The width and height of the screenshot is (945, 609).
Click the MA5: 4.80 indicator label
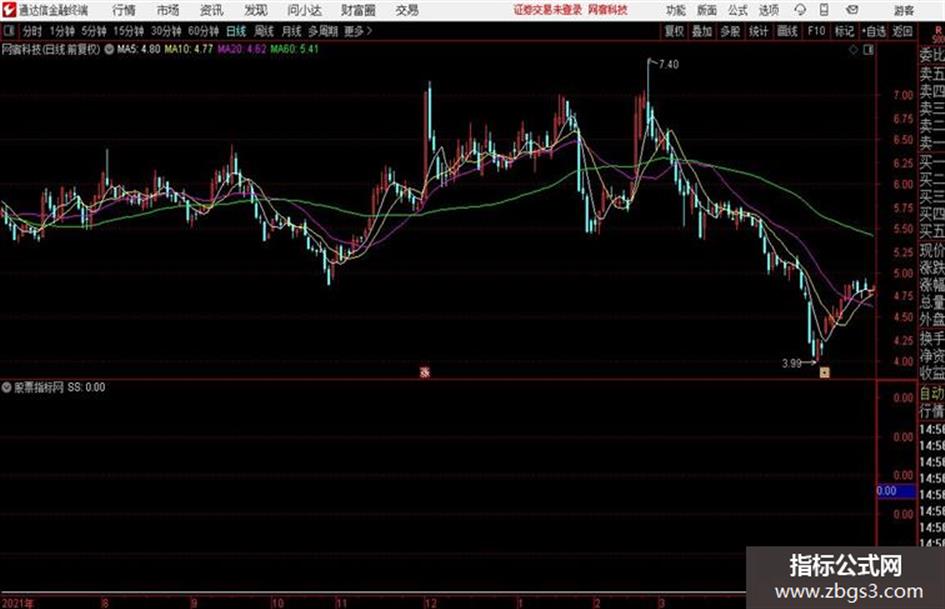139,49
